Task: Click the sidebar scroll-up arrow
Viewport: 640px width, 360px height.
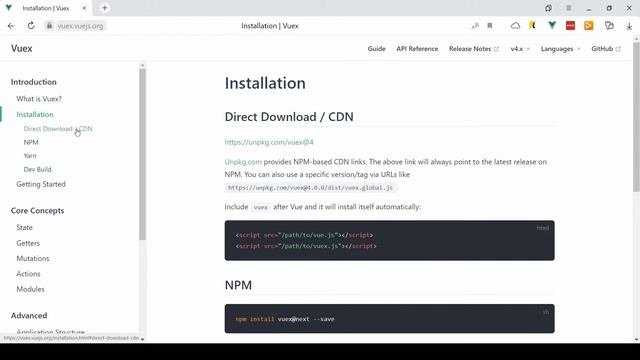Action: pos(142,65)
